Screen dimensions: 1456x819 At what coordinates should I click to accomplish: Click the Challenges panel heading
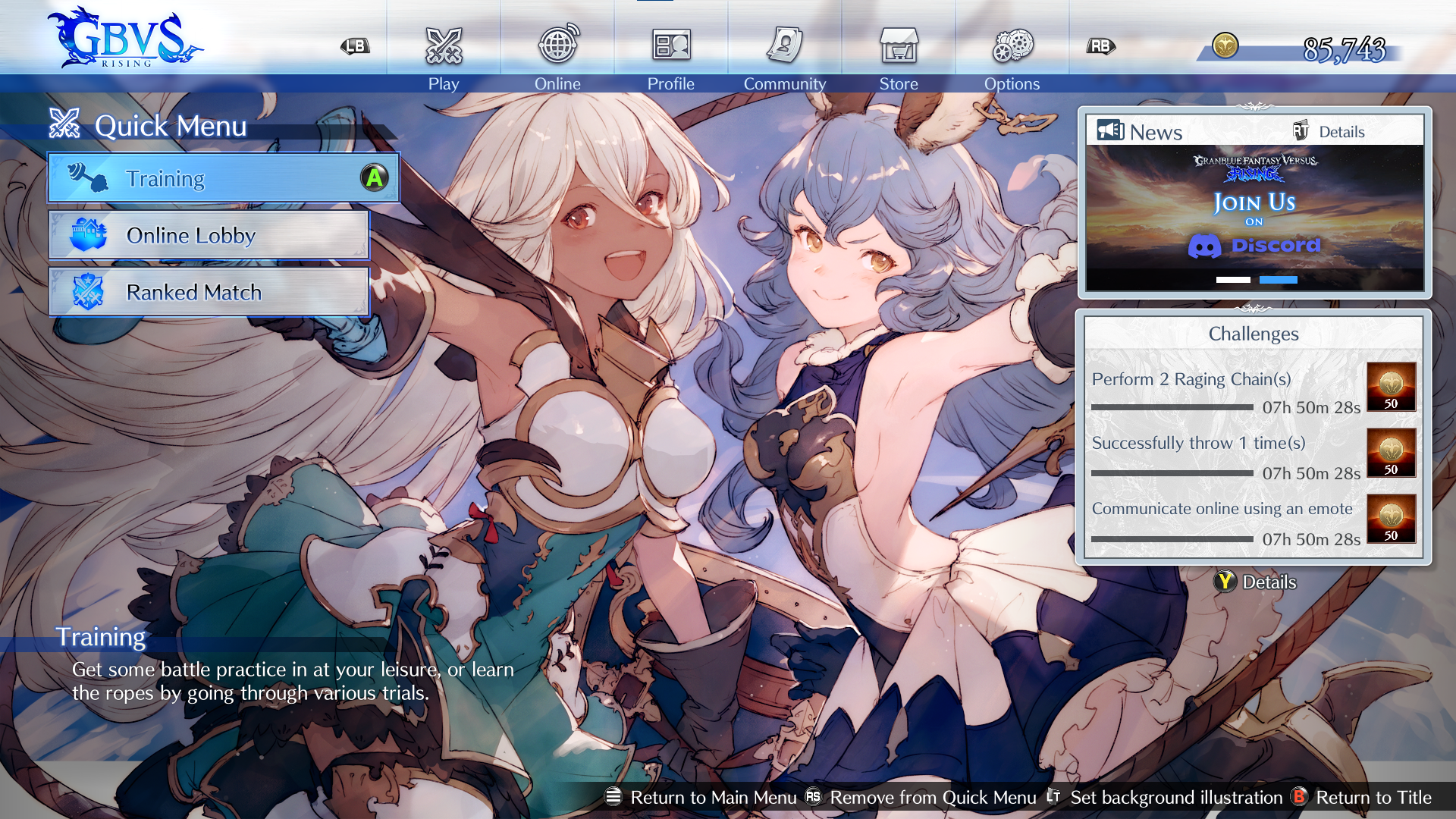(x=1254, y=334)
